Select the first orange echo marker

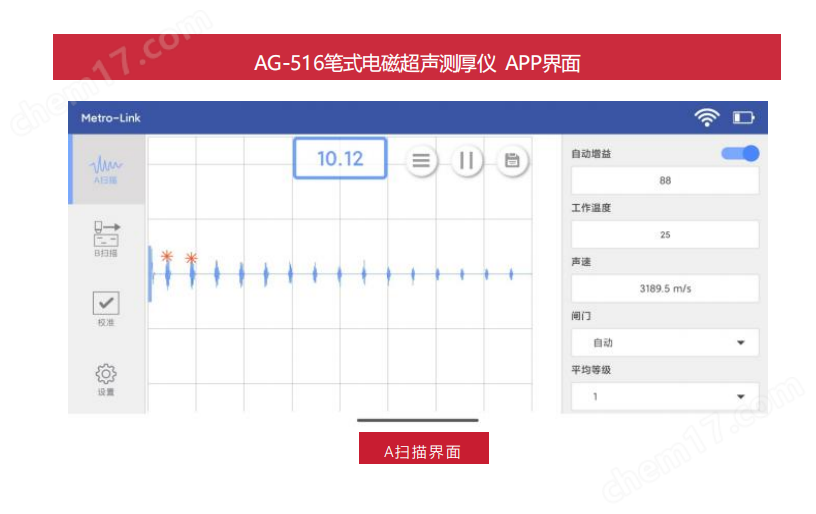pyautogui.click(x=167, y=256)
